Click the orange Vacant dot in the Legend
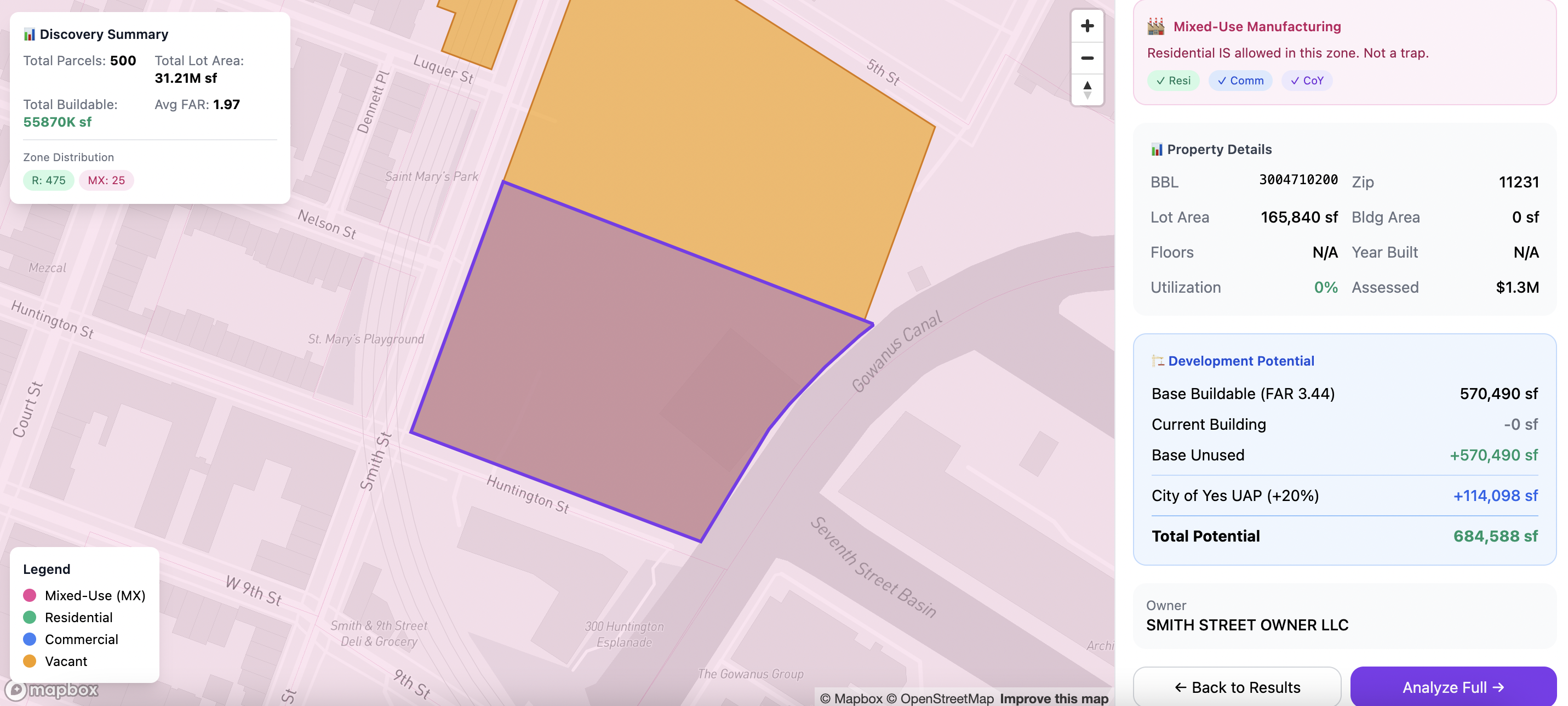The width and height of the screenshot is (1568, 706). (29, 661)
